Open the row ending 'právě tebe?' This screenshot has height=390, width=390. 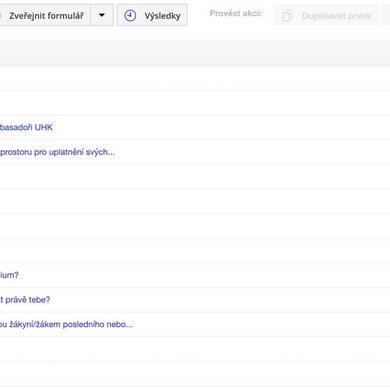point(195,300)
